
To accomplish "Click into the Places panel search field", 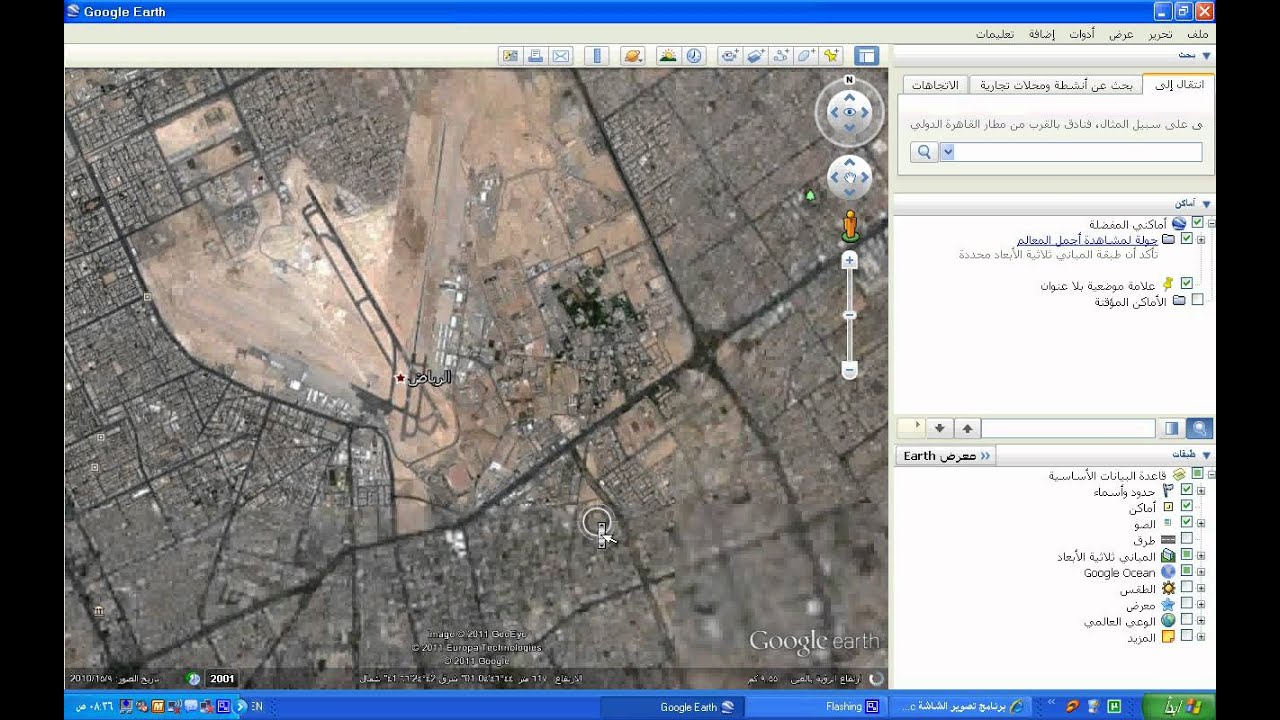I will tap(1069, 428).
